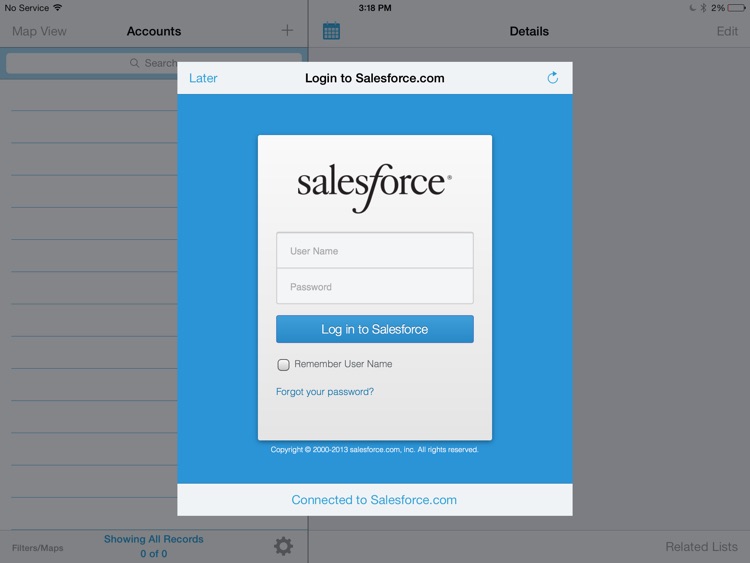The height and width of the screenshot is (563, 750).
Task: Focus the User Name field
Action: coord(375,251)
